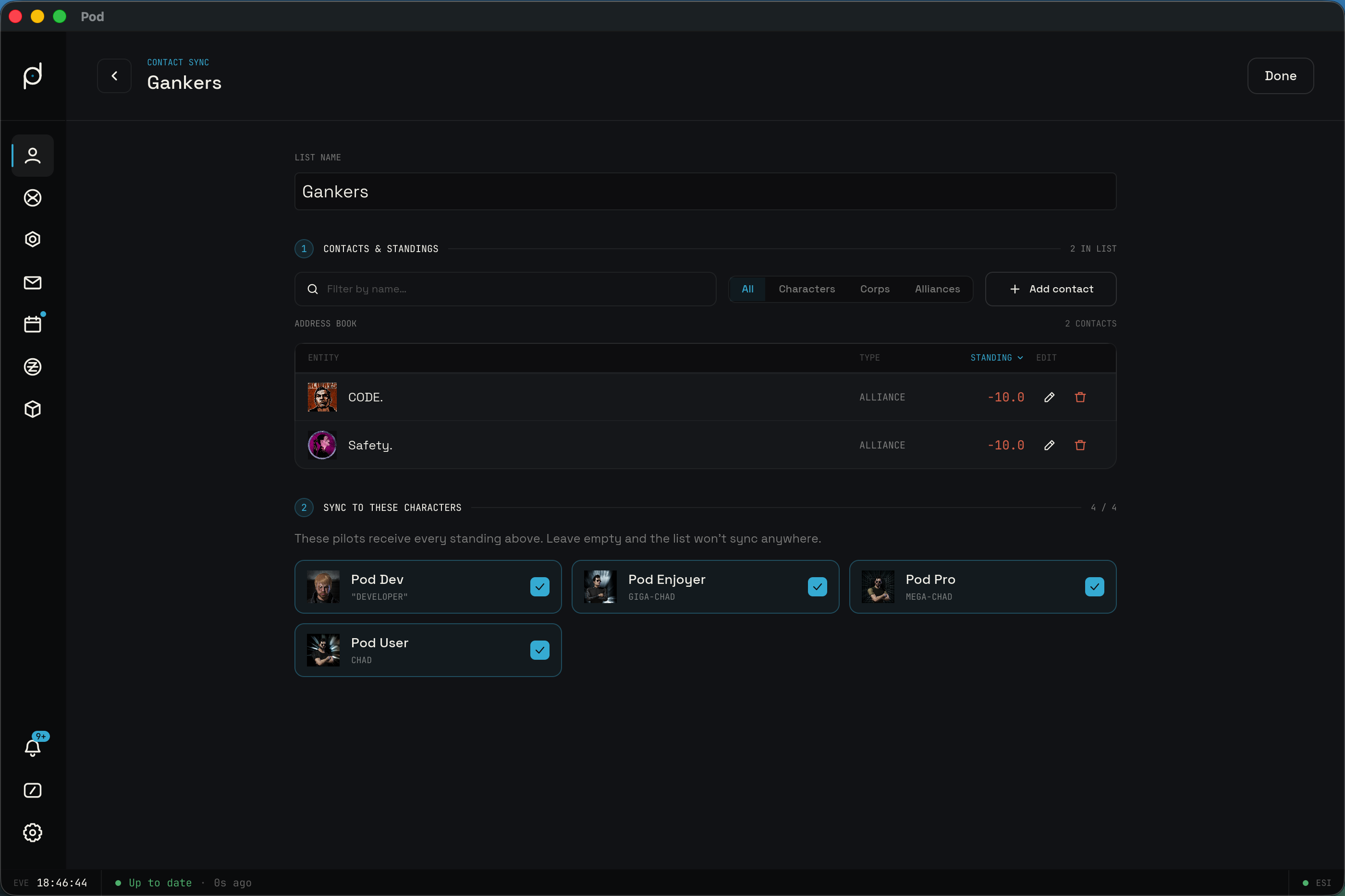Click the 2 IN LIST counter
The height and width of the screenshot is (896, 1345).
[1093, 249]
